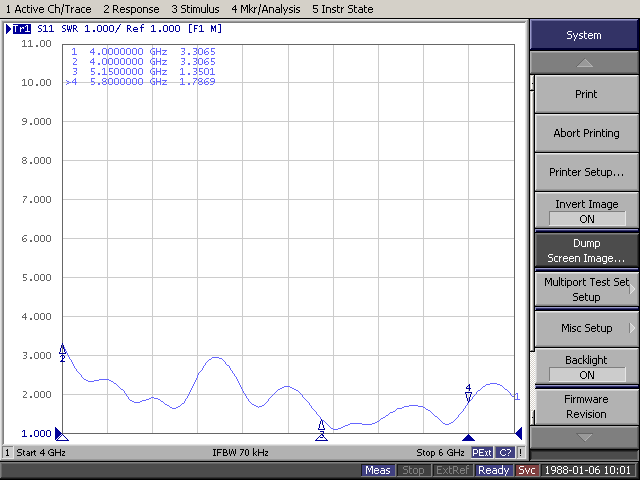The height and width of the screenshot is (480, 640).
Task: Click the C? correction status indicator
Action: (505, 453)
